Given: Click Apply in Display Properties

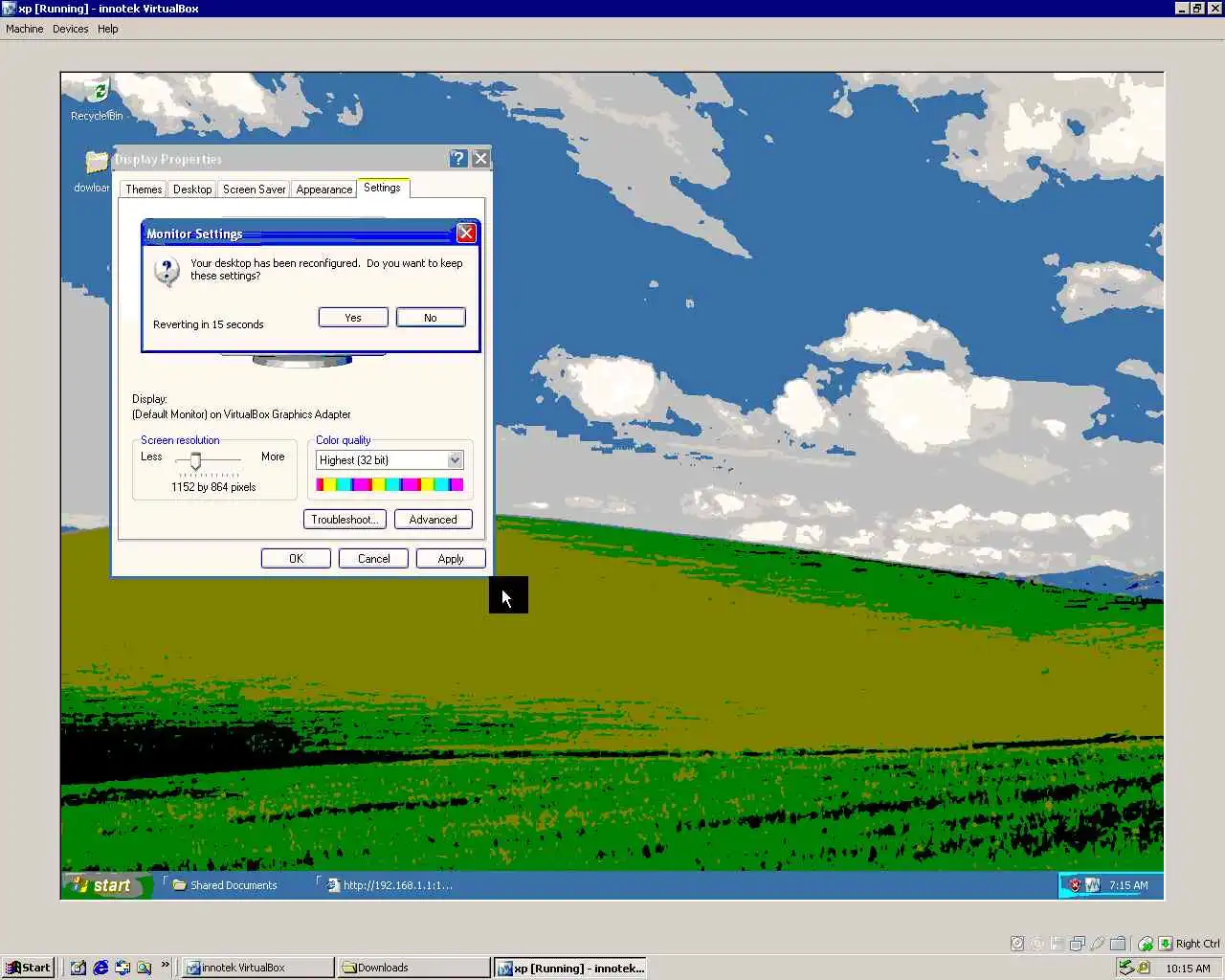Looking at the screenshot, I should (451, 559).
